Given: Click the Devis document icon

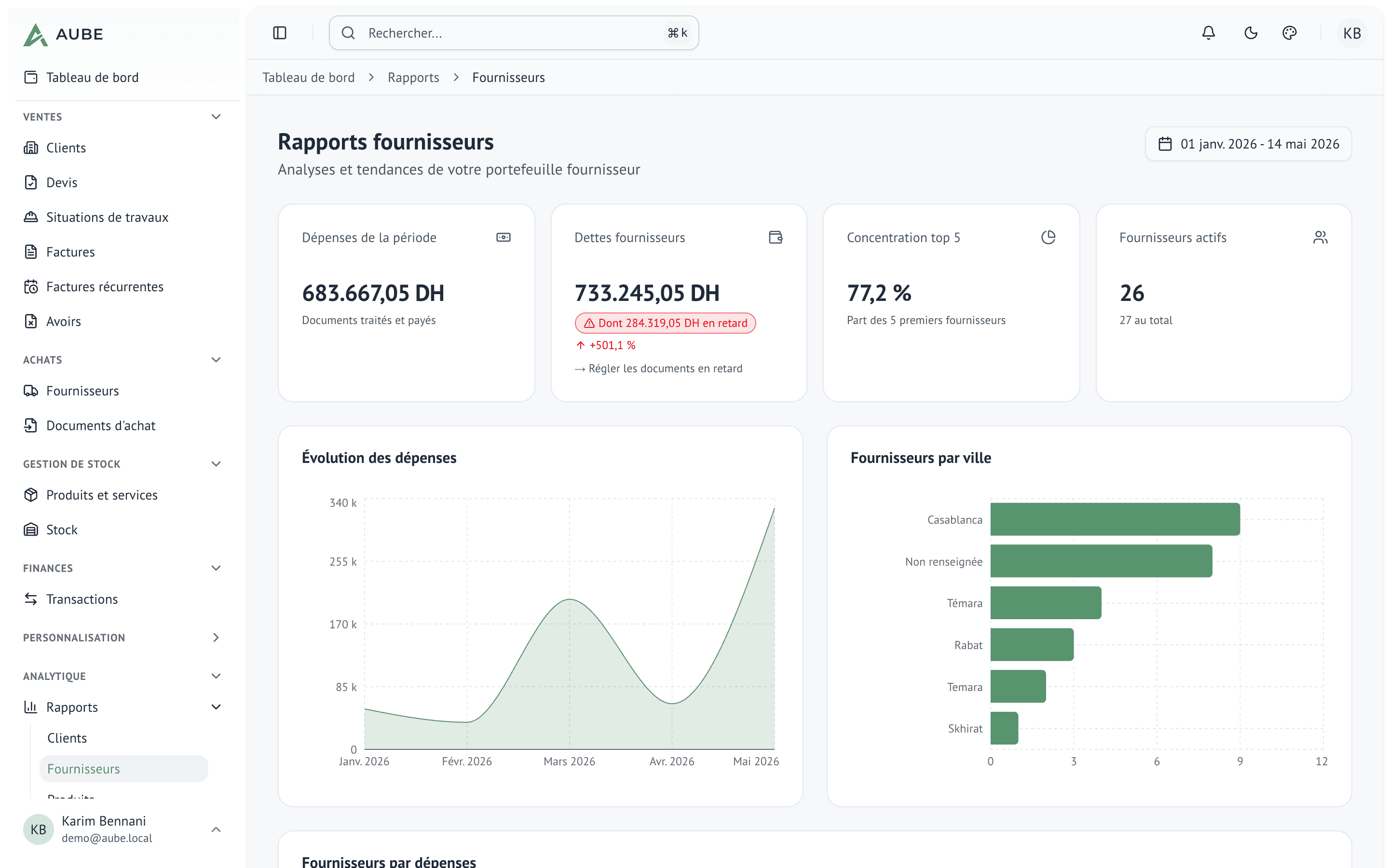Looking at the screenshot, I should [31, 182].
